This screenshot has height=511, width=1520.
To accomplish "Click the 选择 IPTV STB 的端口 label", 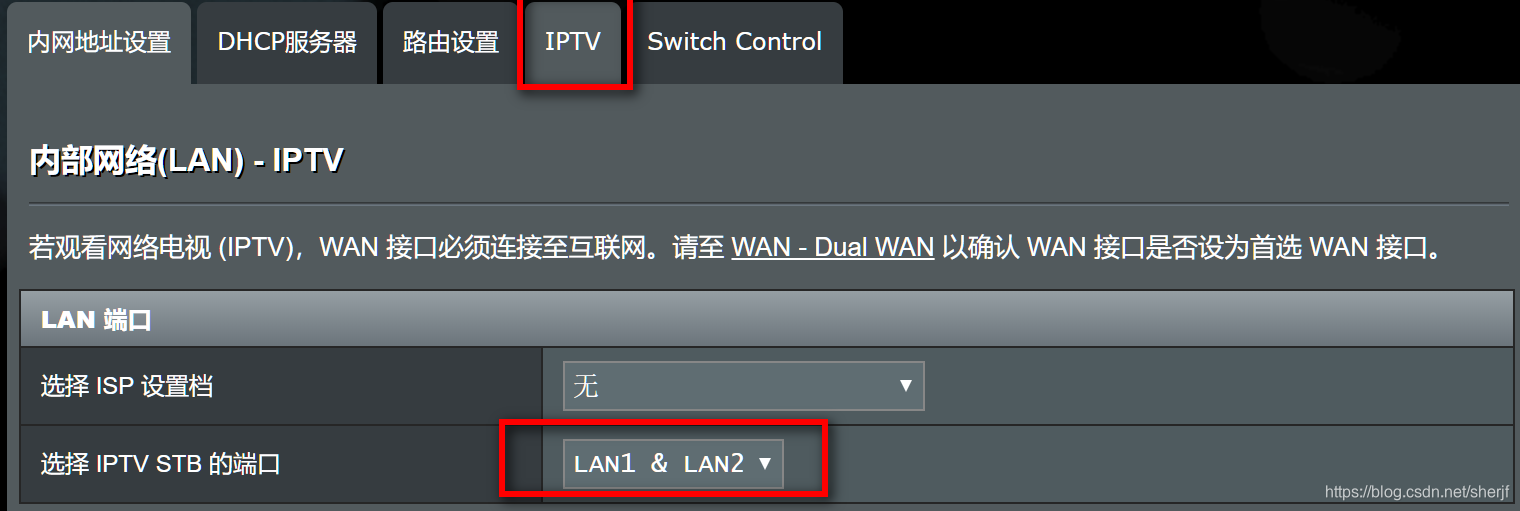I will [160, 464].
